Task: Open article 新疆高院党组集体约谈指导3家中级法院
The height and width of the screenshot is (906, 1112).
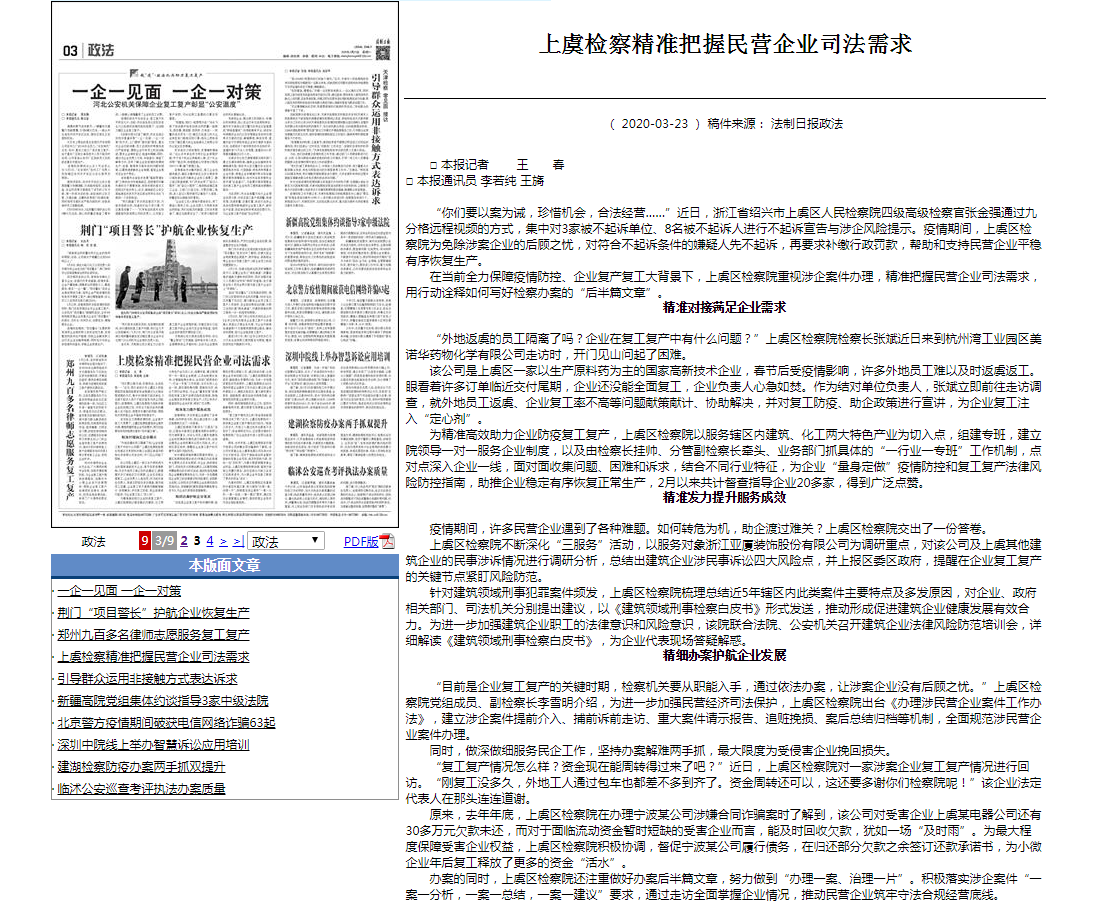Action: (163, 700)
